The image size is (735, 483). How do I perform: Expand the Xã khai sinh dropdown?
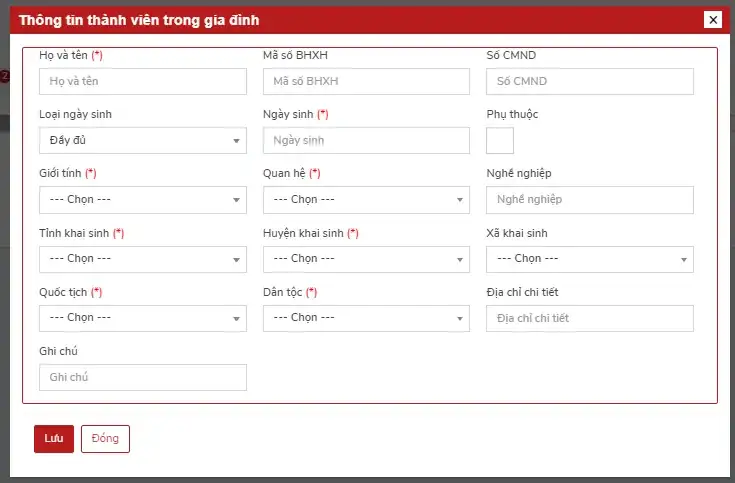coord(590,259)
